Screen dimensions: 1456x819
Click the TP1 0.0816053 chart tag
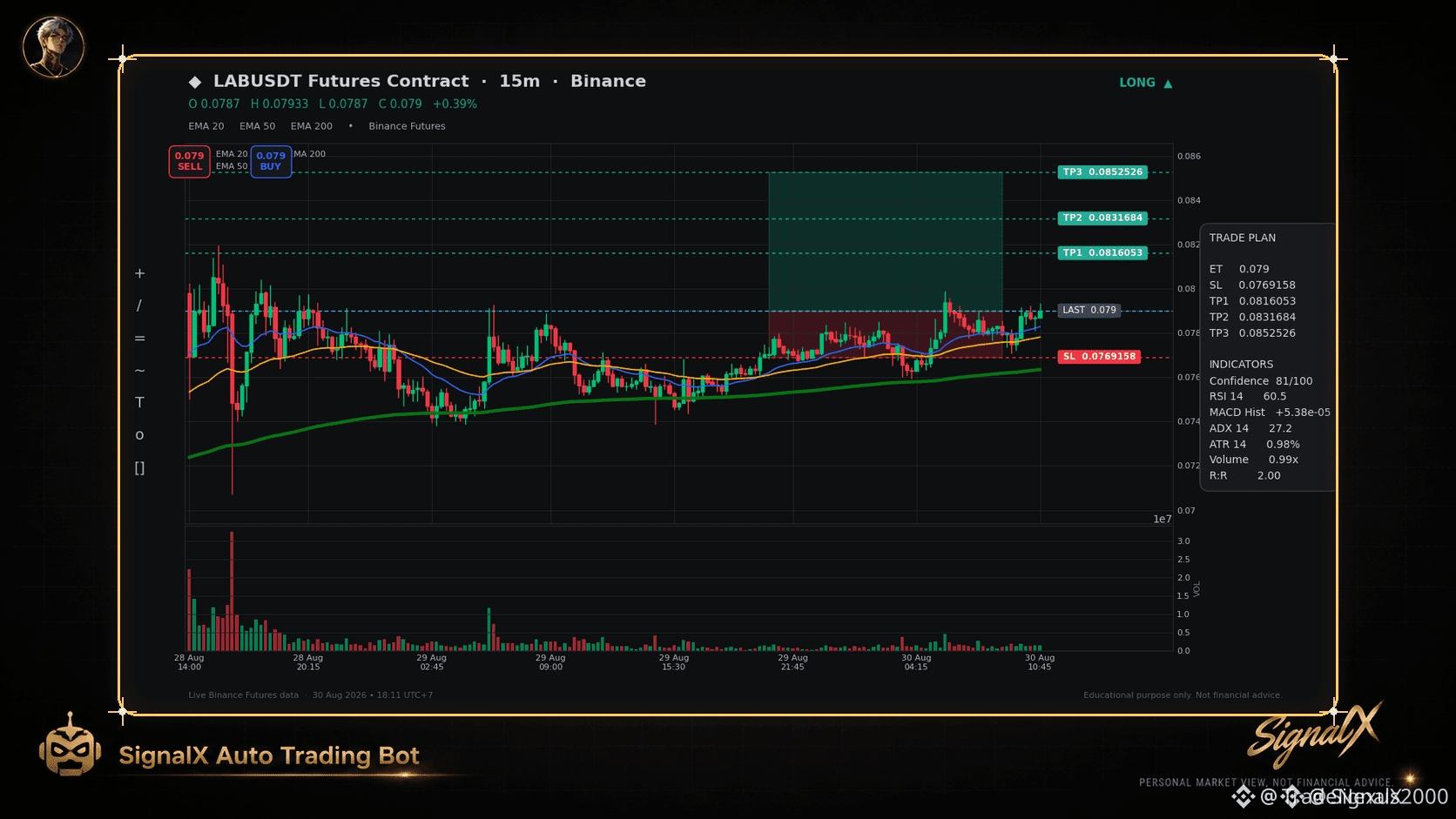[x=1102, y=252]
